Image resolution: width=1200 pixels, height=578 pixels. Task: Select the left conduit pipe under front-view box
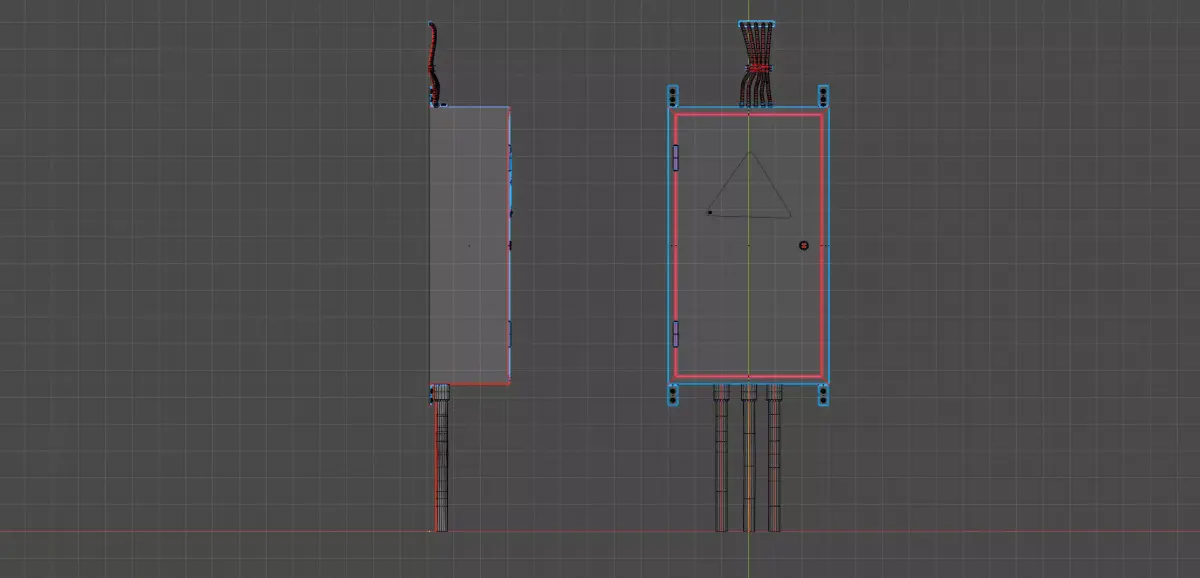(723, 458)
